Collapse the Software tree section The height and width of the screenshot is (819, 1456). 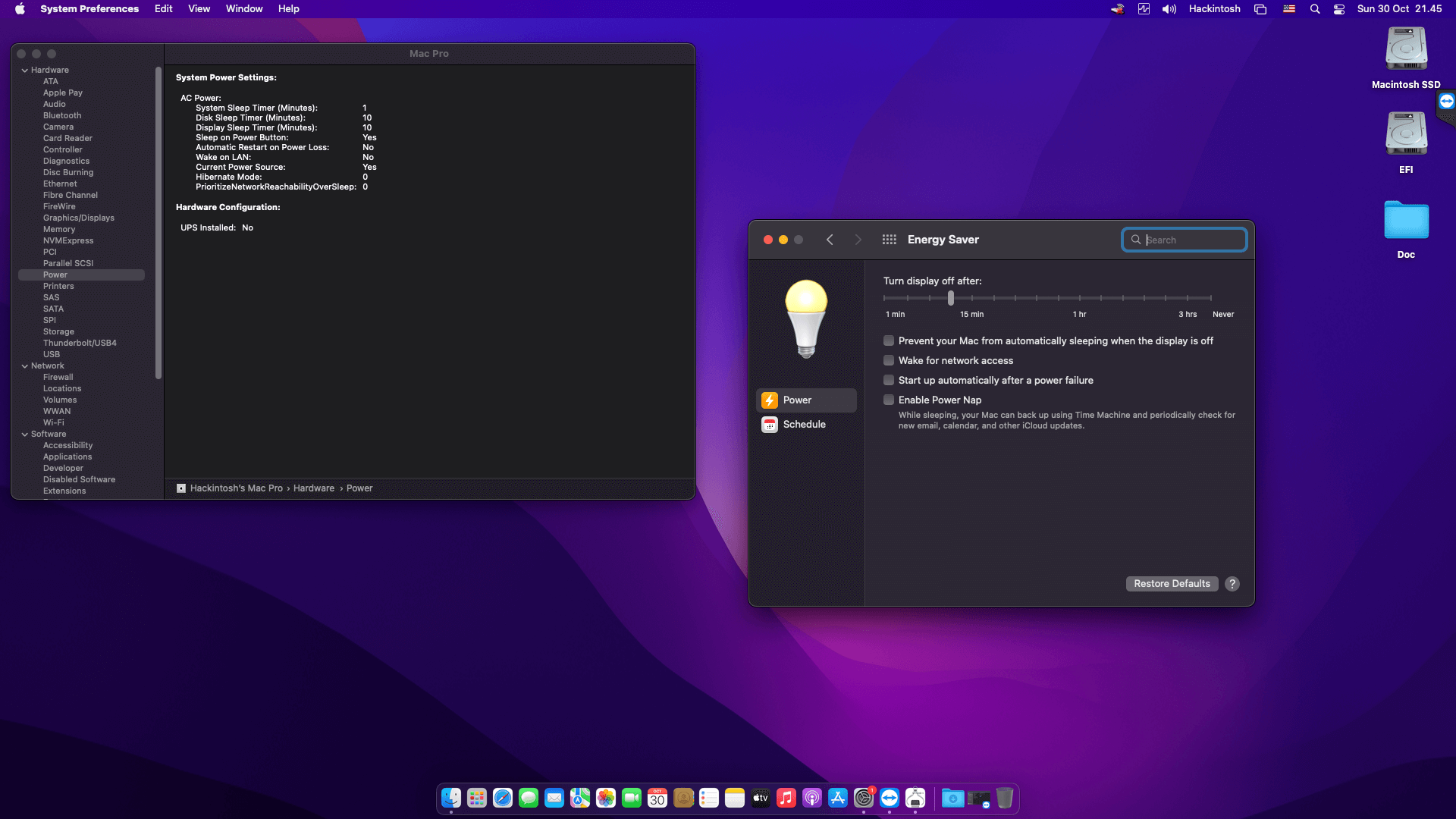(25, 435)
